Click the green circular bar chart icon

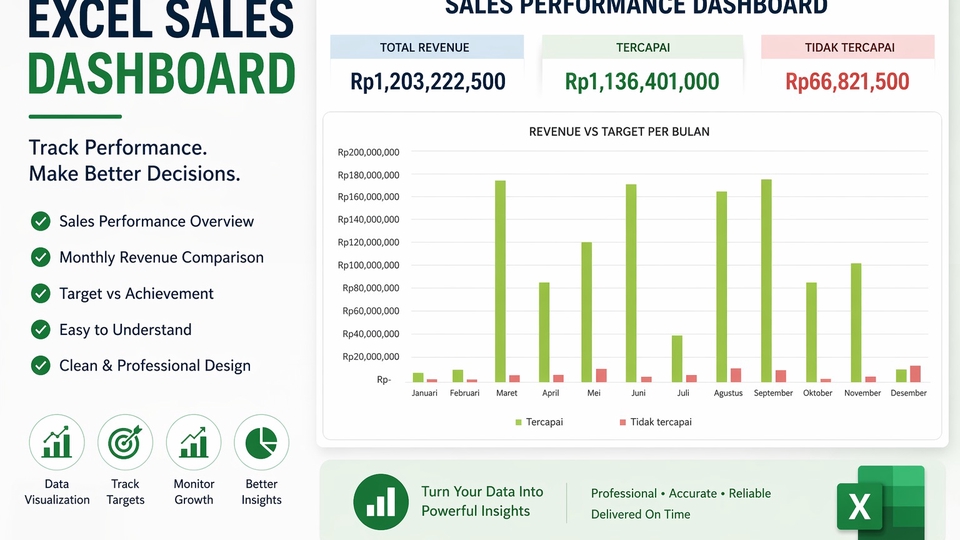click(381, 501)
